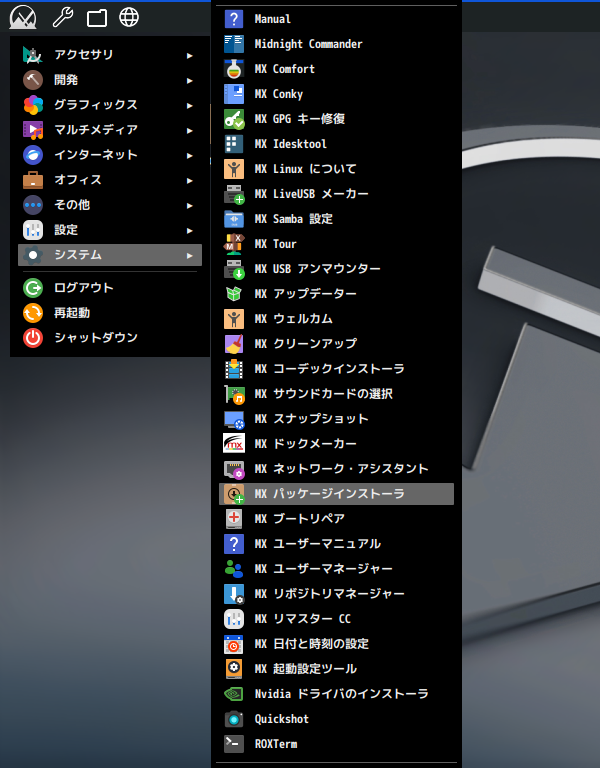Screen dimensions: 600x768
Task: Expand the インターネット submenu arrow
Action: coord(190,155)
